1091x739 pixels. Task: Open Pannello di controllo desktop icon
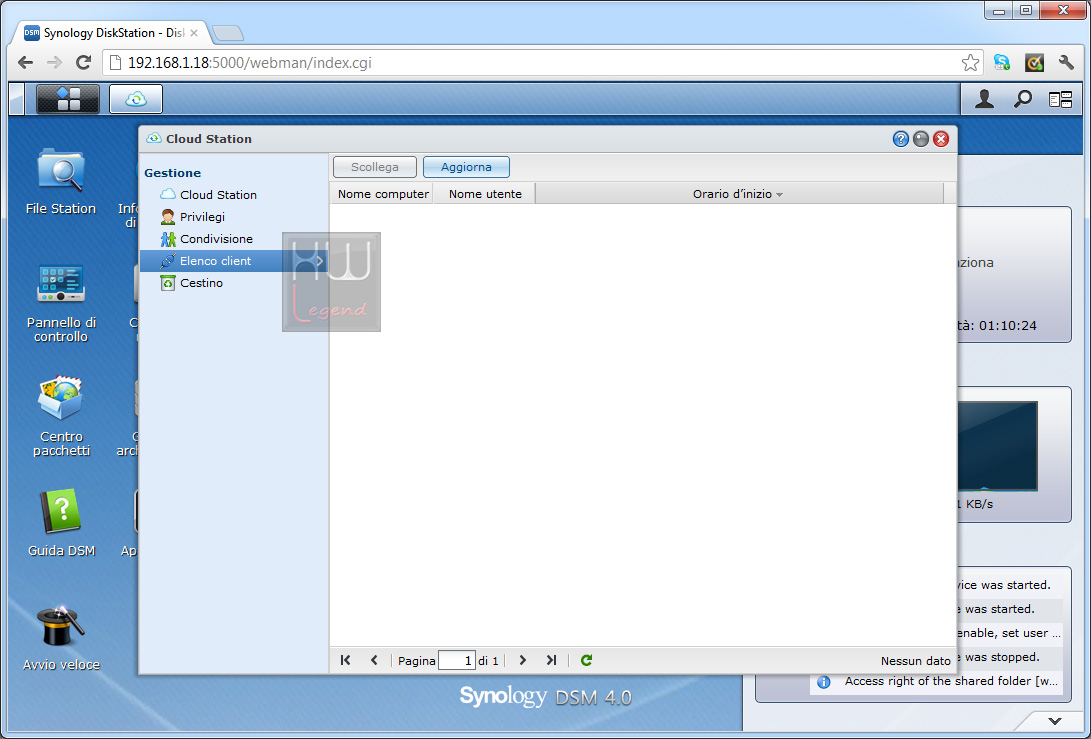(x=61, y=303)
